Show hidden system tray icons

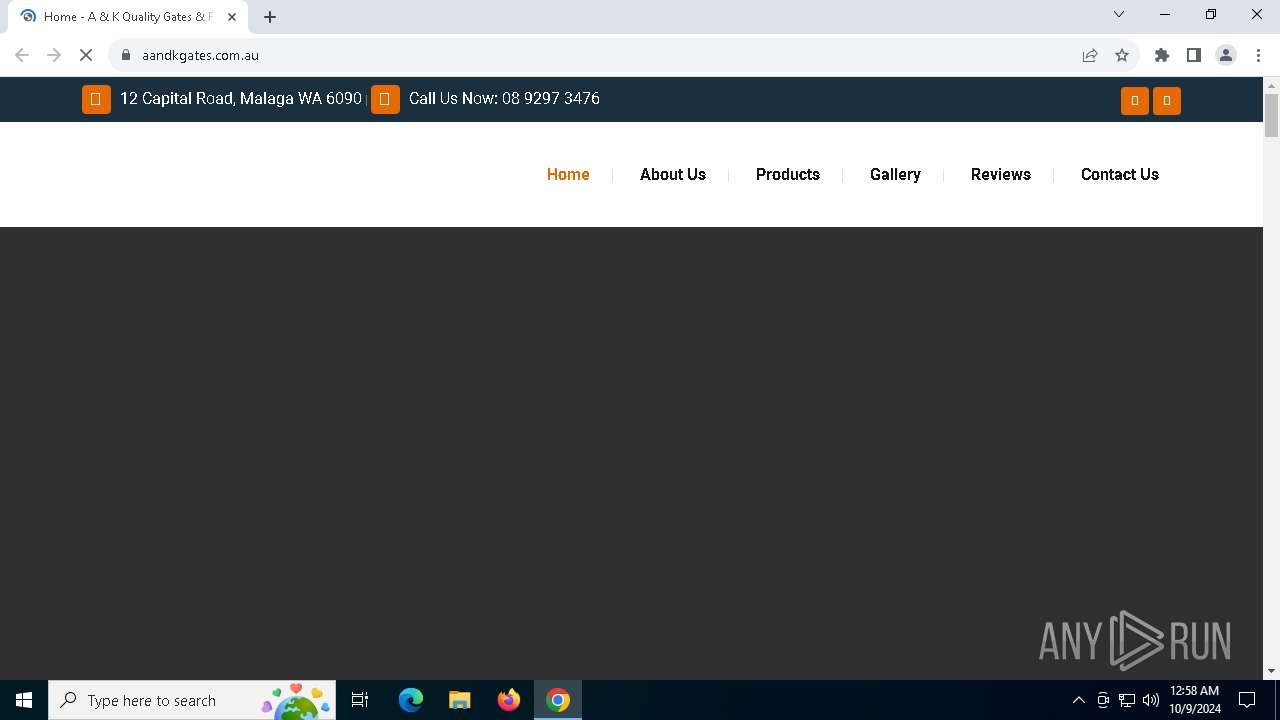tap(1078, 700)
